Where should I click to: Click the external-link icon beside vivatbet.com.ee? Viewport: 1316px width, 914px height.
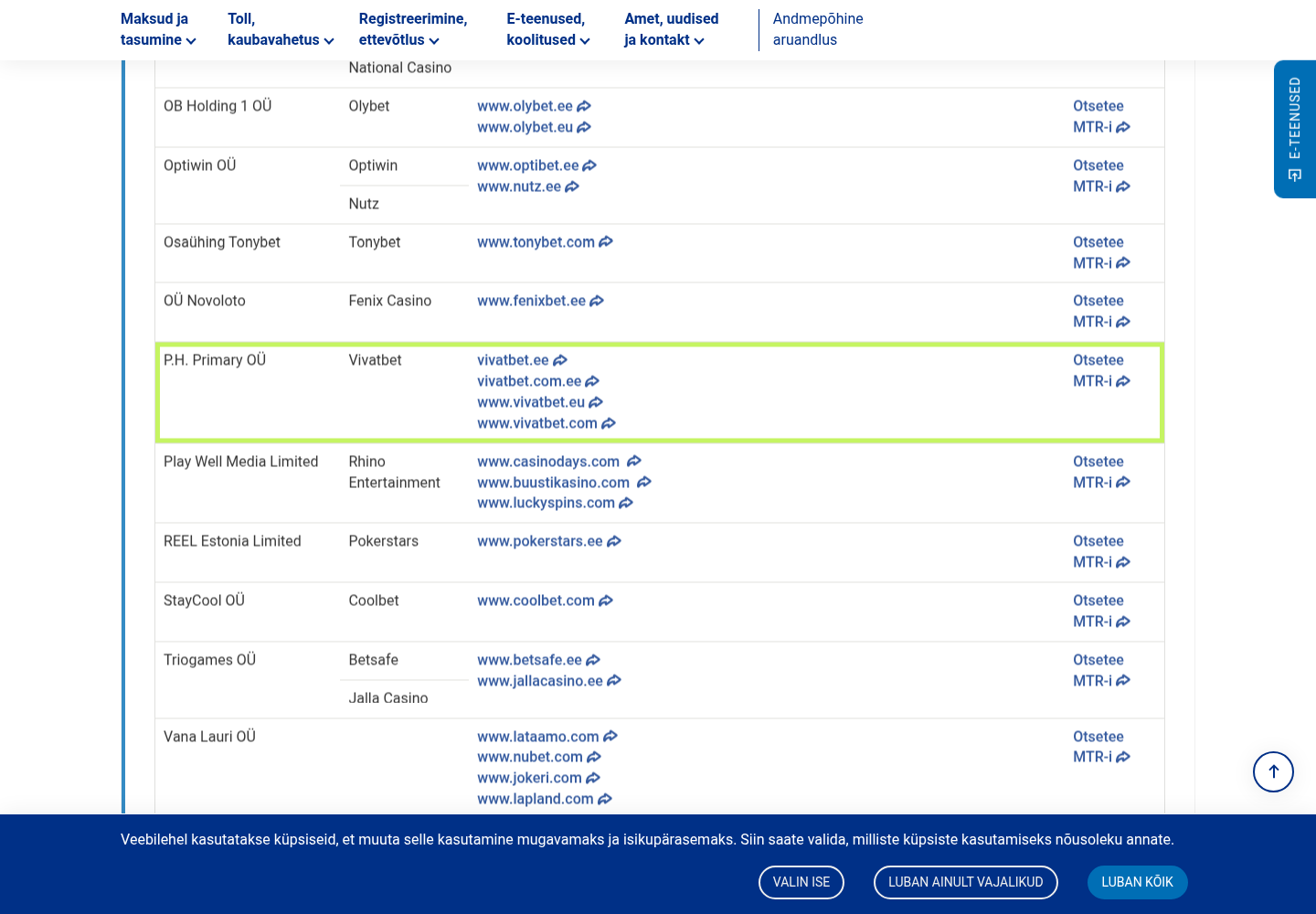coord(592,381)
